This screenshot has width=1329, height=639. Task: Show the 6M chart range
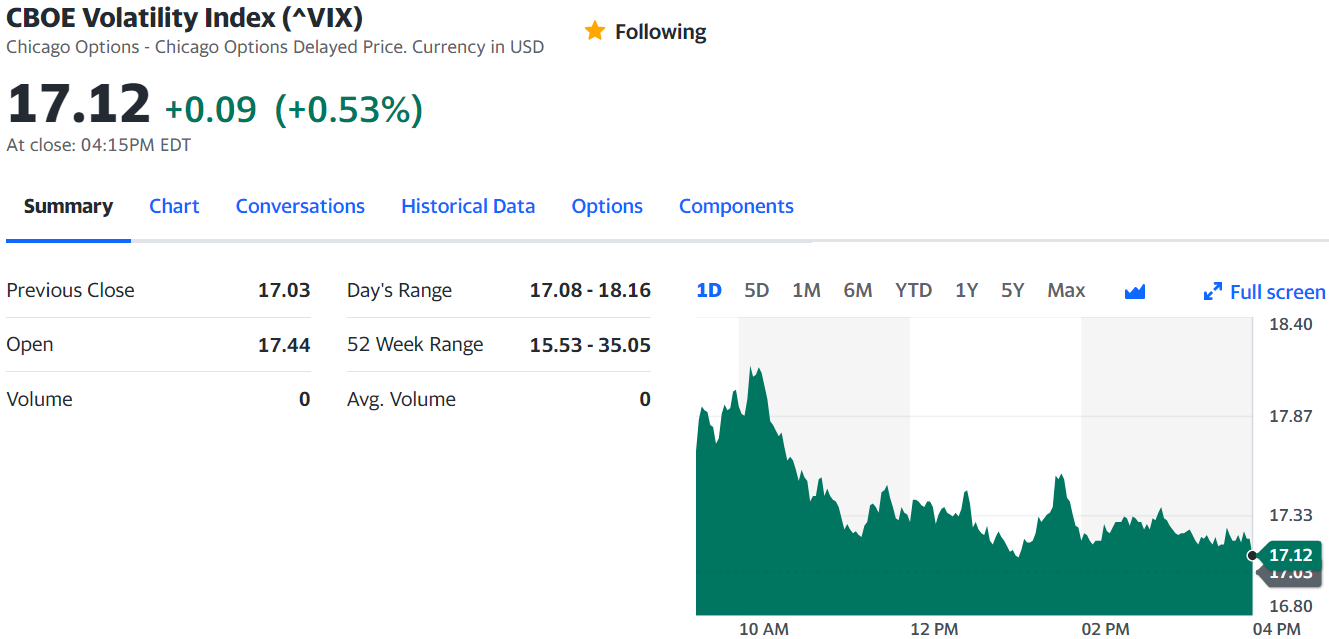pos(858,290)
